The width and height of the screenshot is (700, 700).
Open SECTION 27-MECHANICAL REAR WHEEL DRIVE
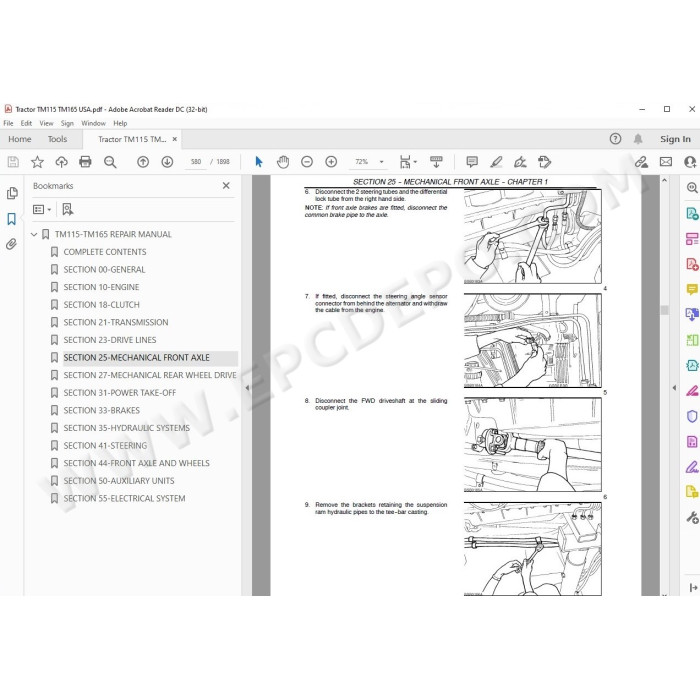pos(150,375)
